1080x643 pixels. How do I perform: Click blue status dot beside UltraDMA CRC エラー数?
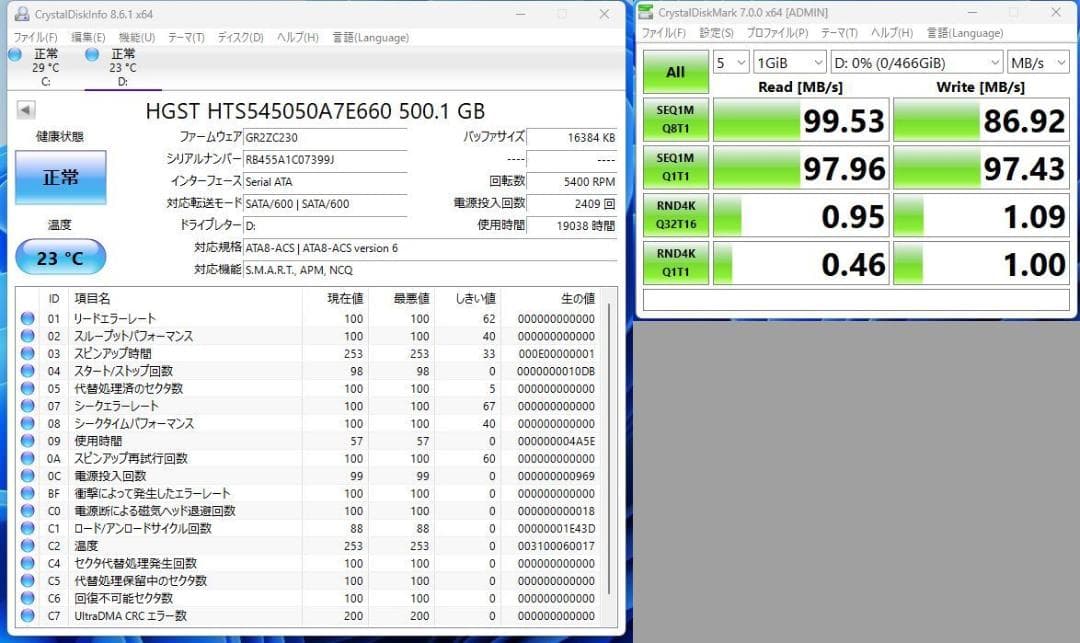pyautogui.click(x=27, y=616)
